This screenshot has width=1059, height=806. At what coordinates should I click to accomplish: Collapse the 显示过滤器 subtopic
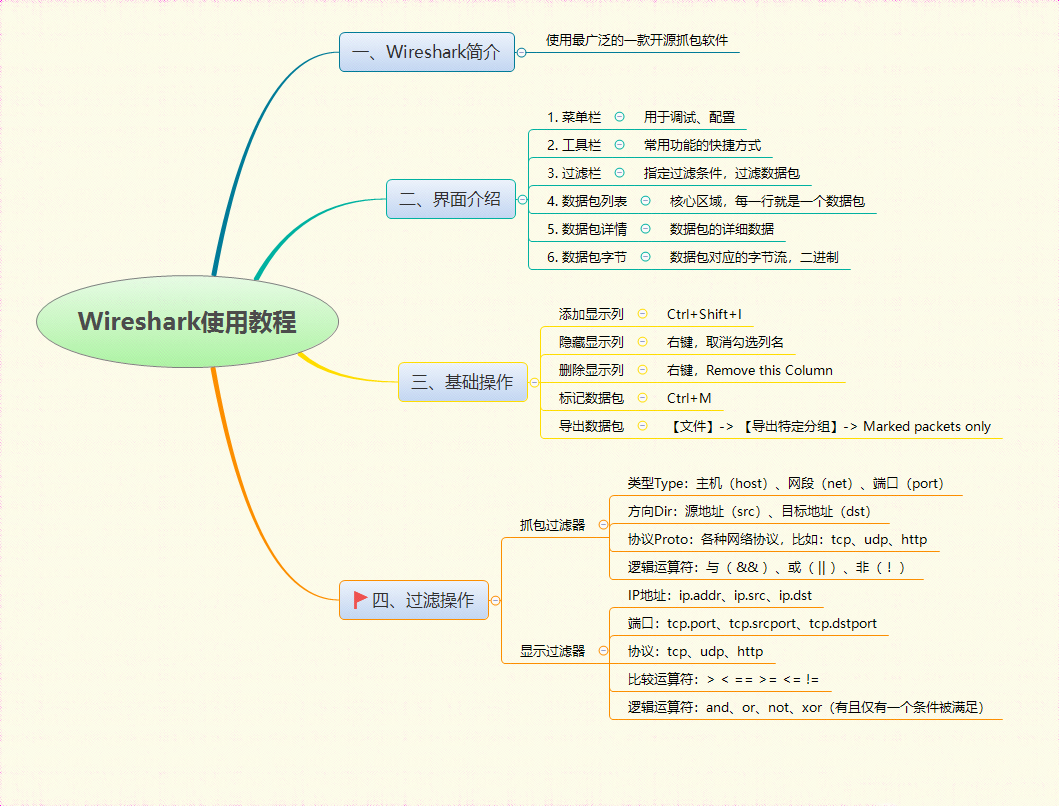tap(603, 651)
